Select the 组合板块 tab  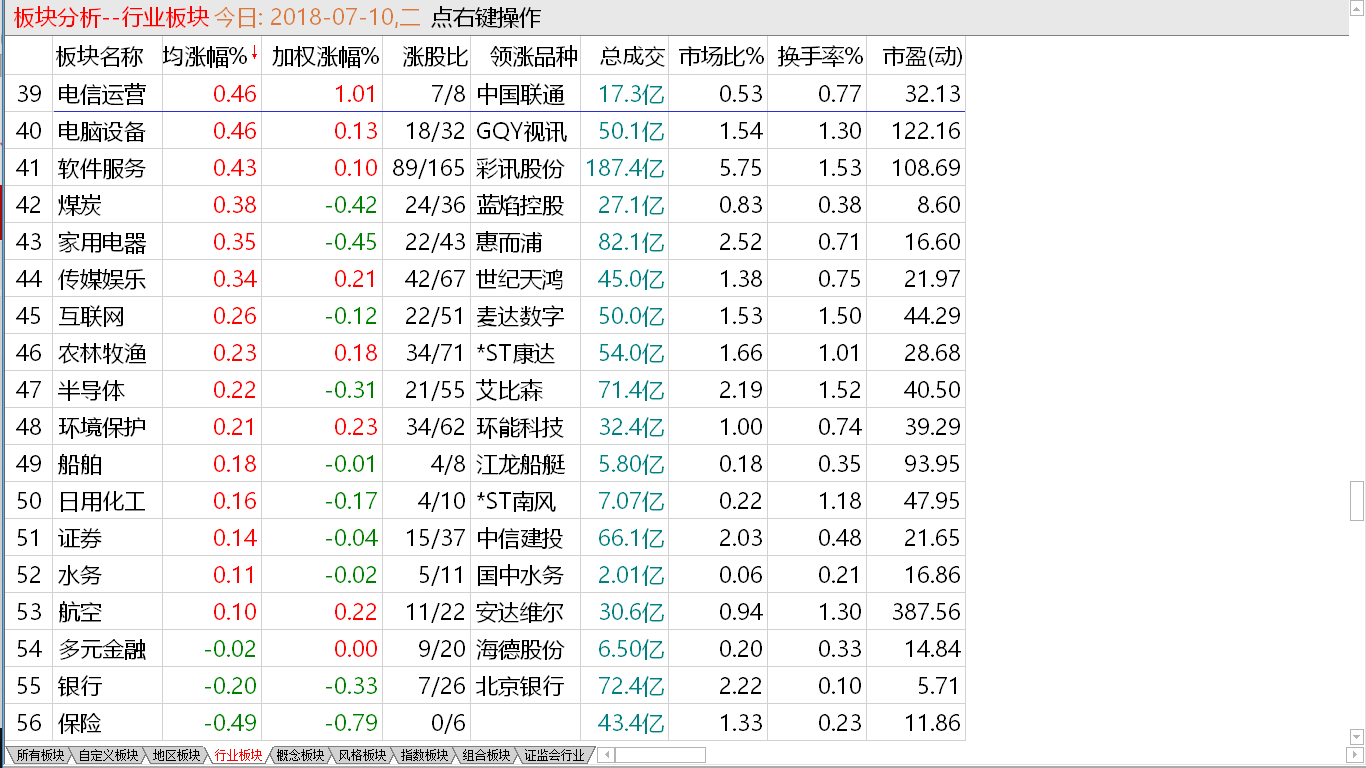click(486, 755)
